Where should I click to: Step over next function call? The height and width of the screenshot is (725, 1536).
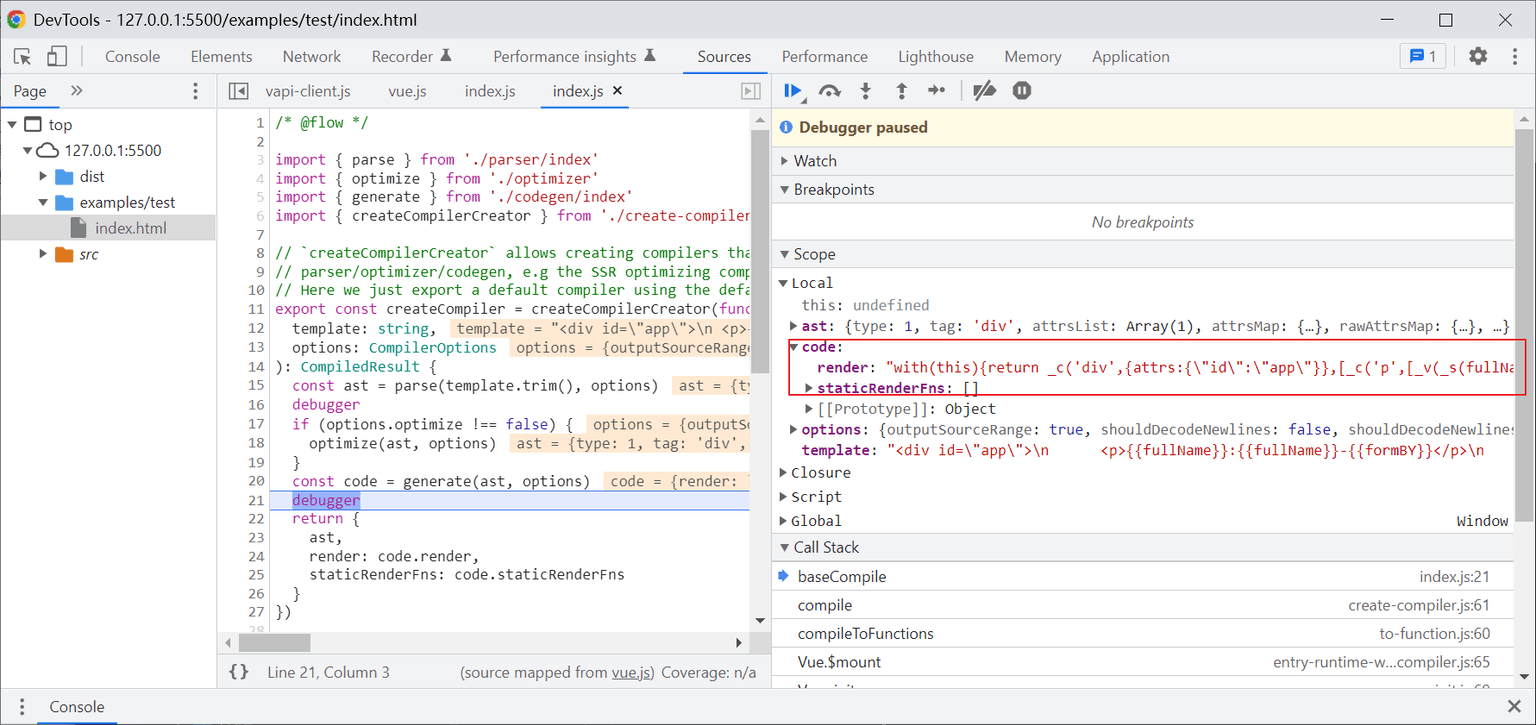[829, 91]
